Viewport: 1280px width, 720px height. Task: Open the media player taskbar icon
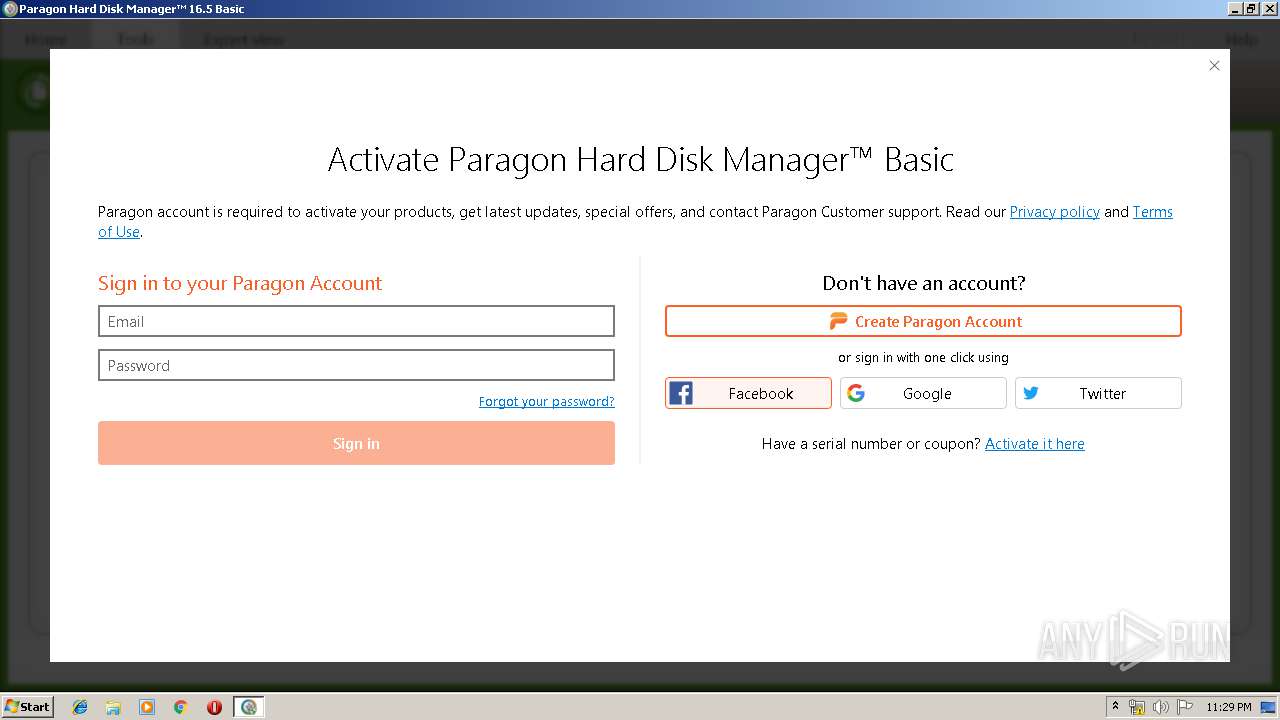tap(147, 707)
